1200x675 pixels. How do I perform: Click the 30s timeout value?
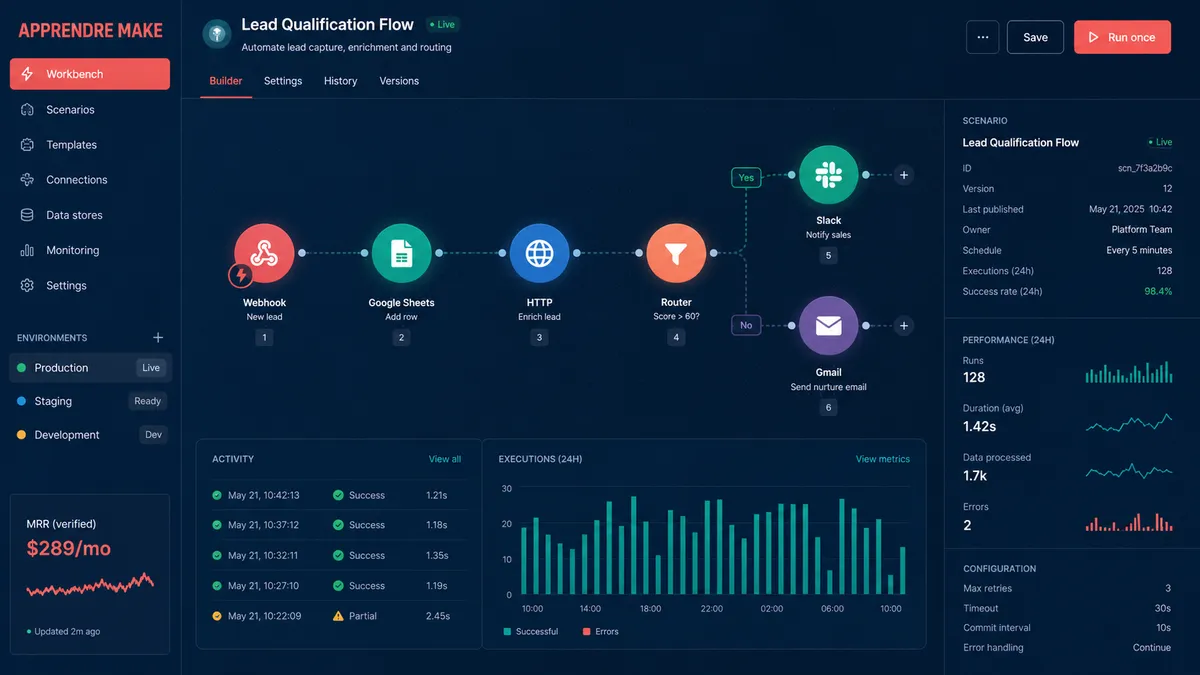click(1163, 608)
